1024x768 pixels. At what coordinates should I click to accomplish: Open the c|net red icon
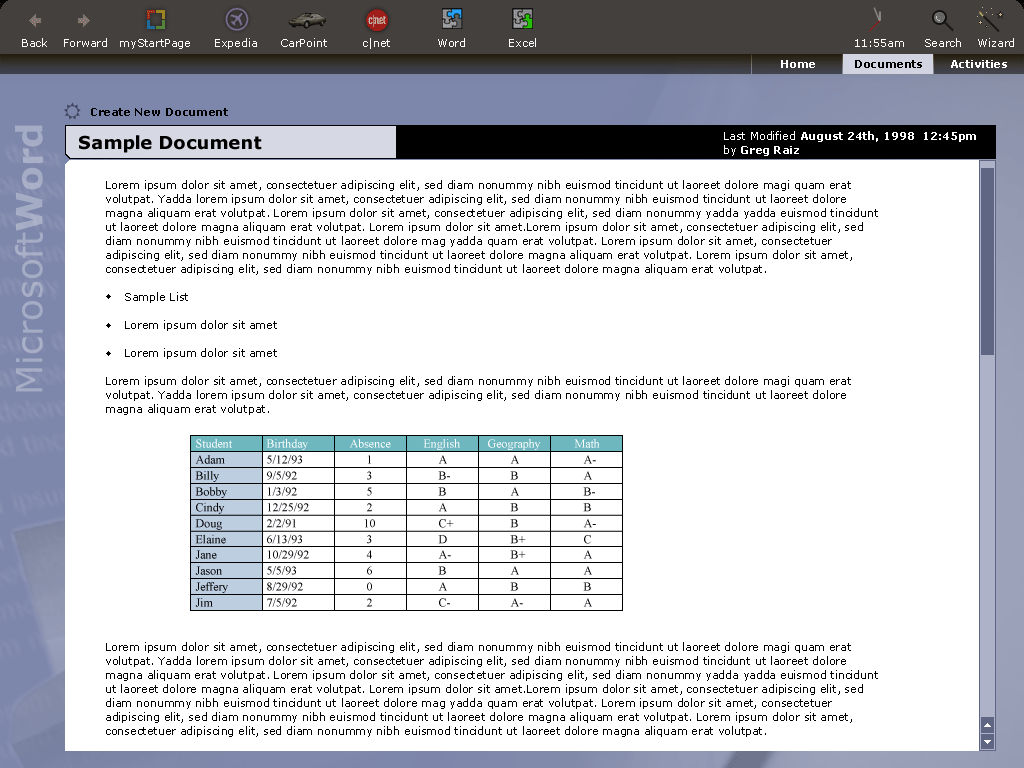pos(377,20)
